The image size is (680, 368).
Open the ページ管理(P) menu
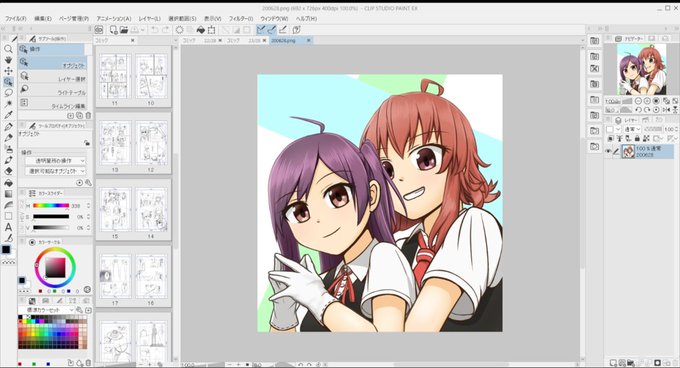tap(74, 19)
